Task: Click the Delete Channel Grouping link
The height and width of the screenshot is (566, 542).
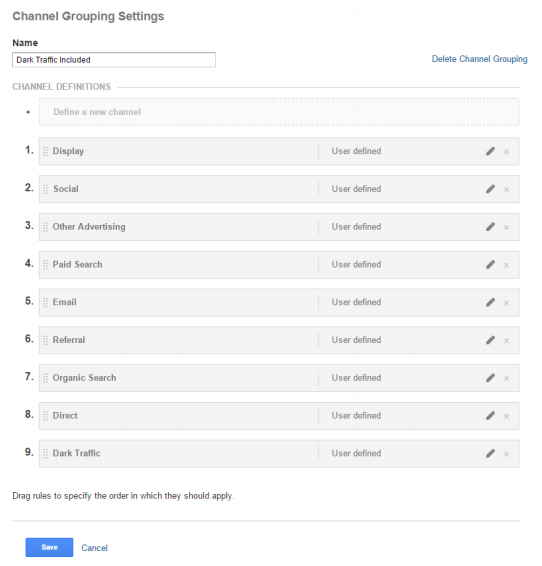Action: point(479,59)
